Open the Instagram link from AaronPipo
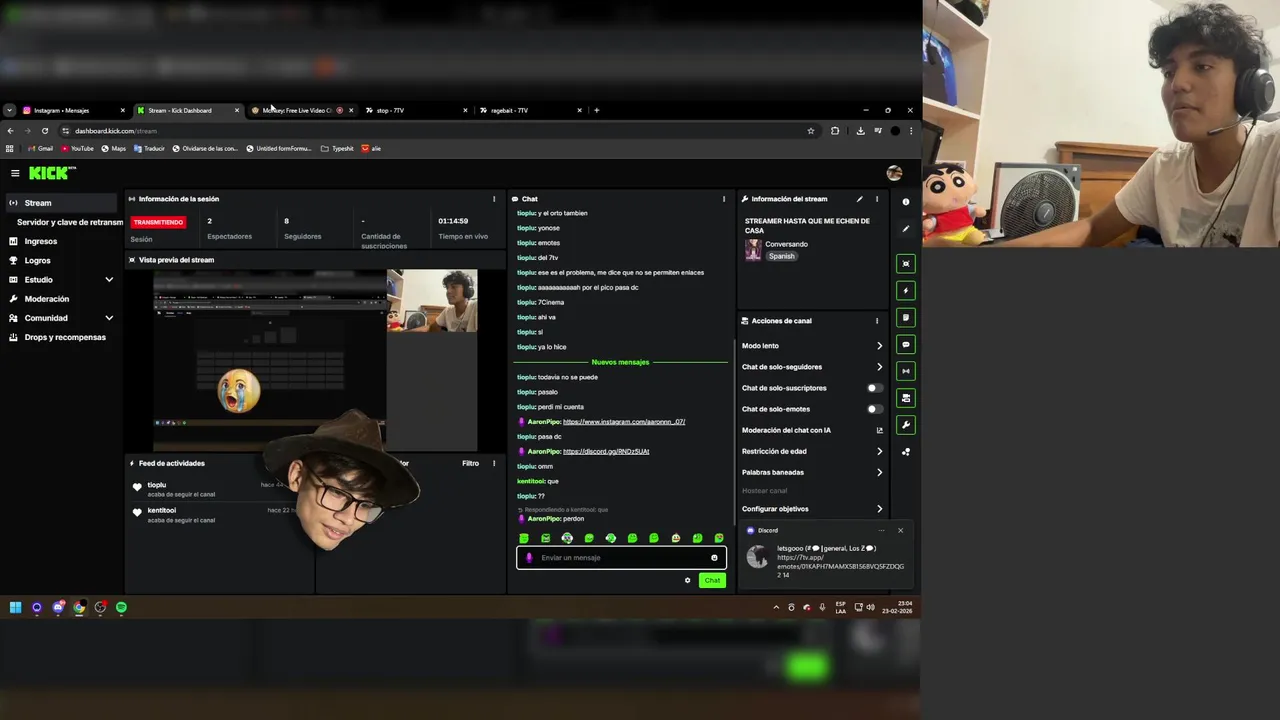 [624, 422]
